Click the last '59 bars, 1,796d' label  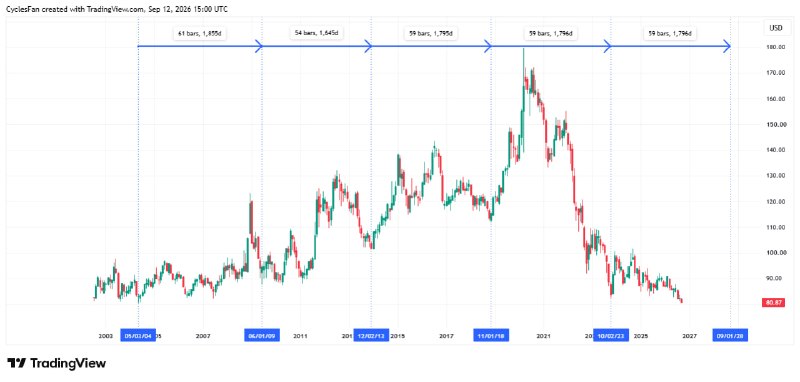[670, 34]
